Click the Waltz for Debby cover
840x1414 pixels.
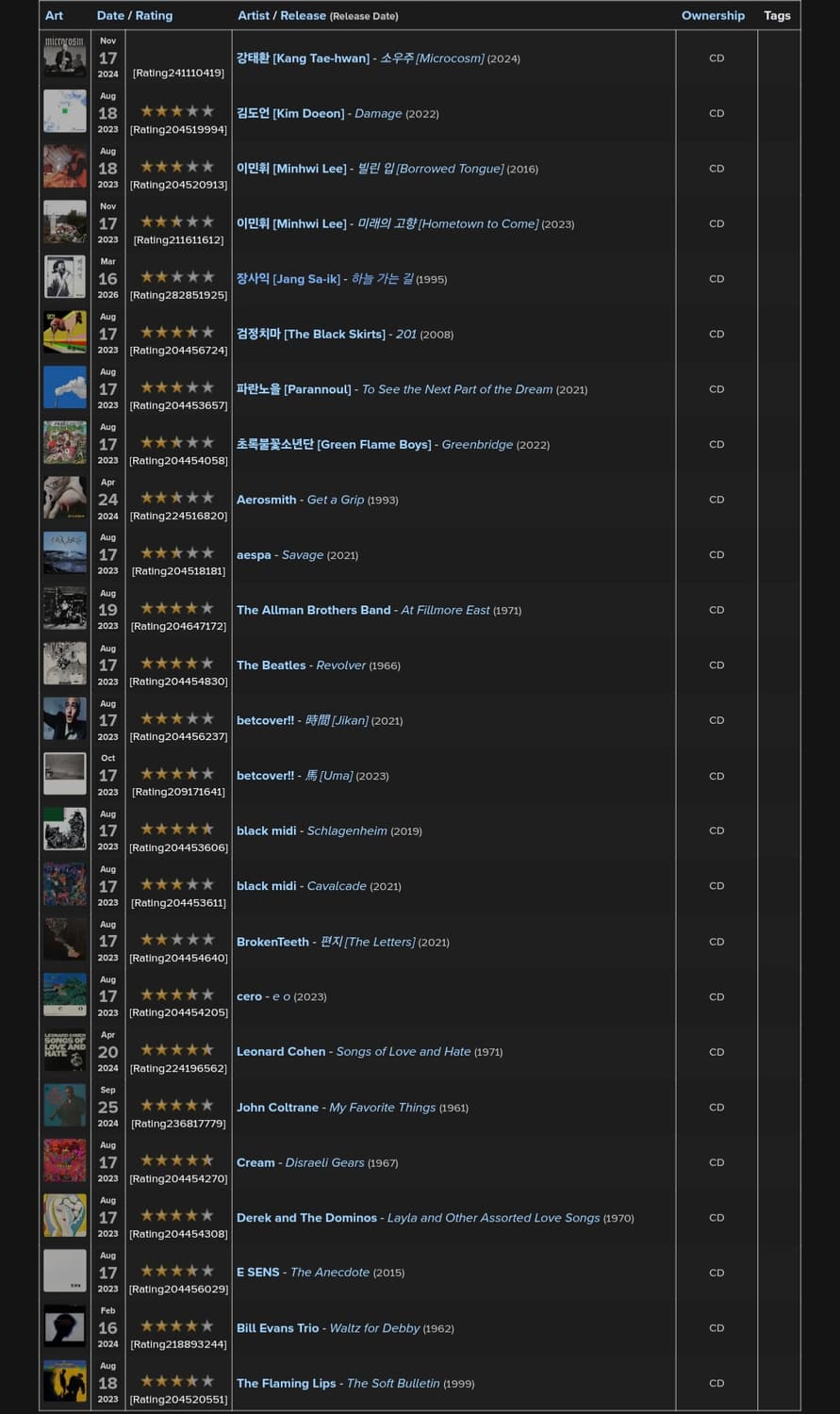[65, 1326]
